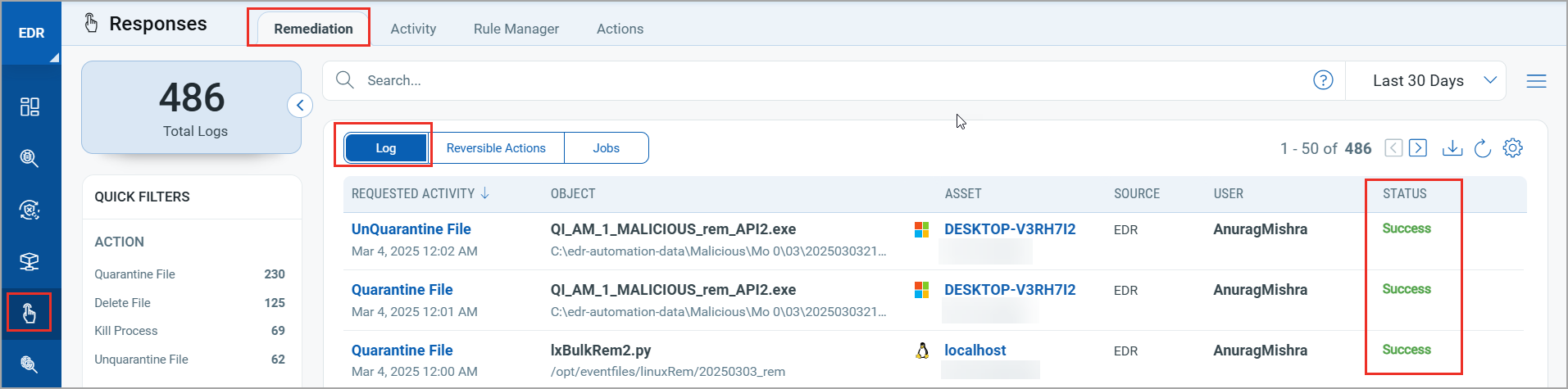Open the bottom search-gear sidebar icon
The height and width of the screenshot is (389, 1568).
(30, 364)
